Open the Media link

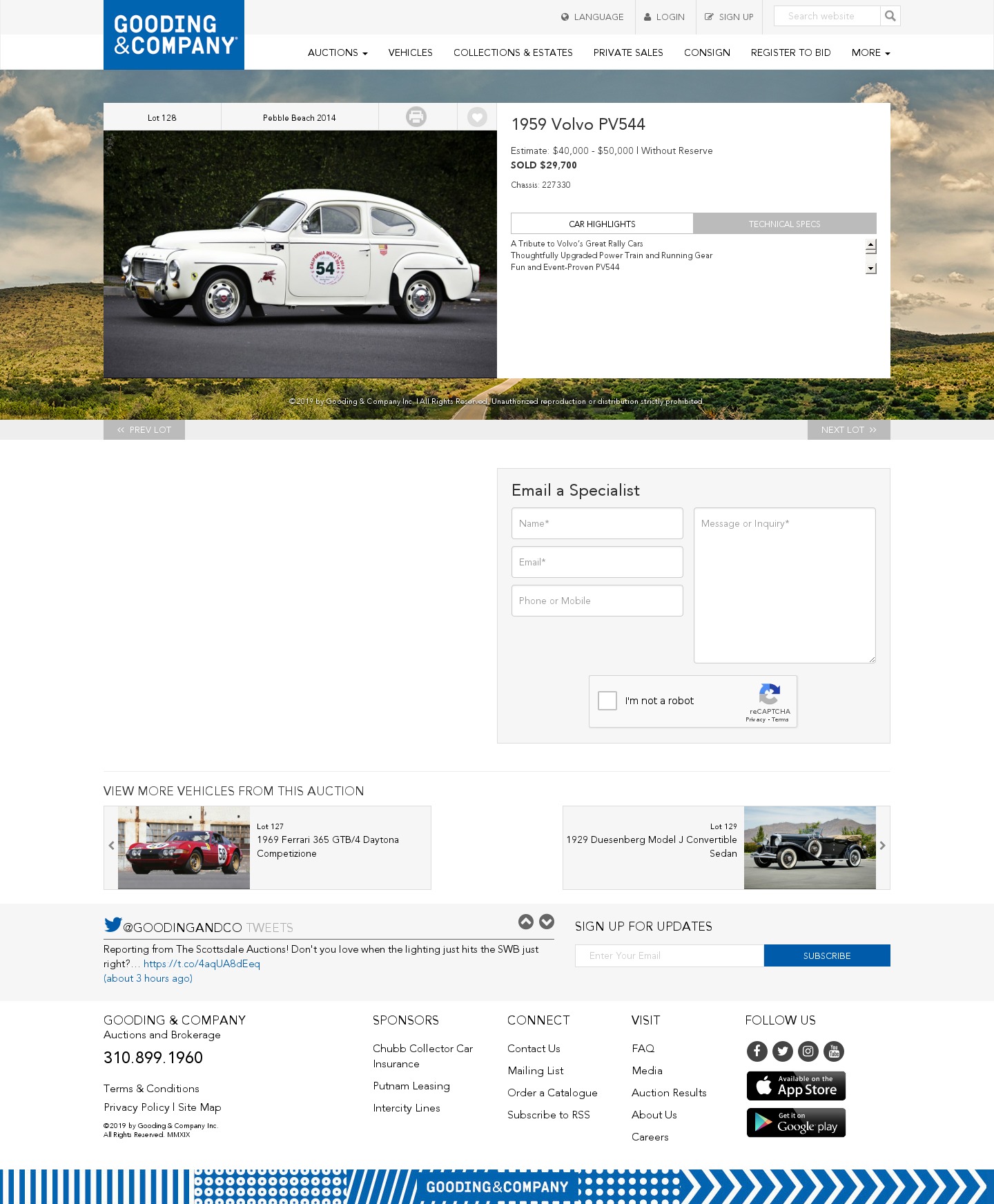point(647,1071)
